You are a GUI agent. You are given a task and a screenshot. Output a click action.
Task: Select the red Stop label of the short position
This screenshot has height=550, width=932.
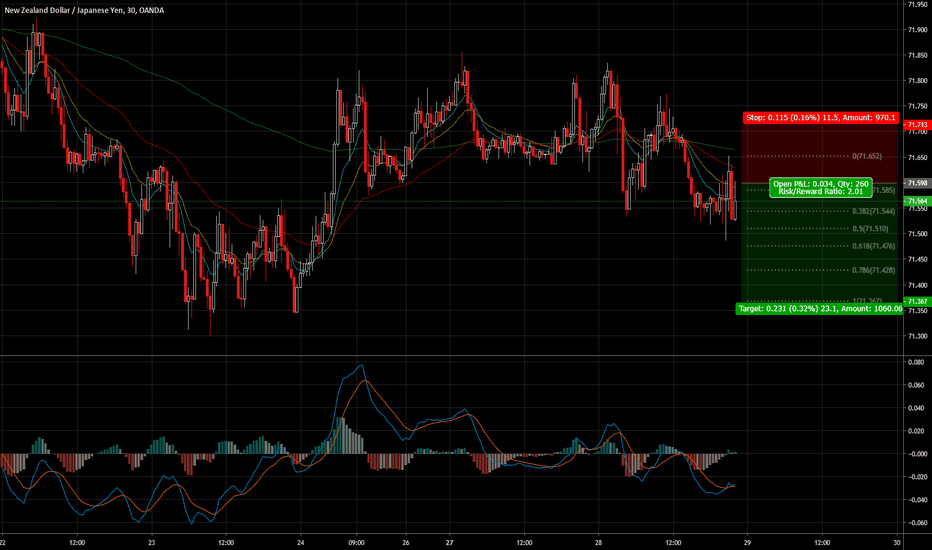820,118
